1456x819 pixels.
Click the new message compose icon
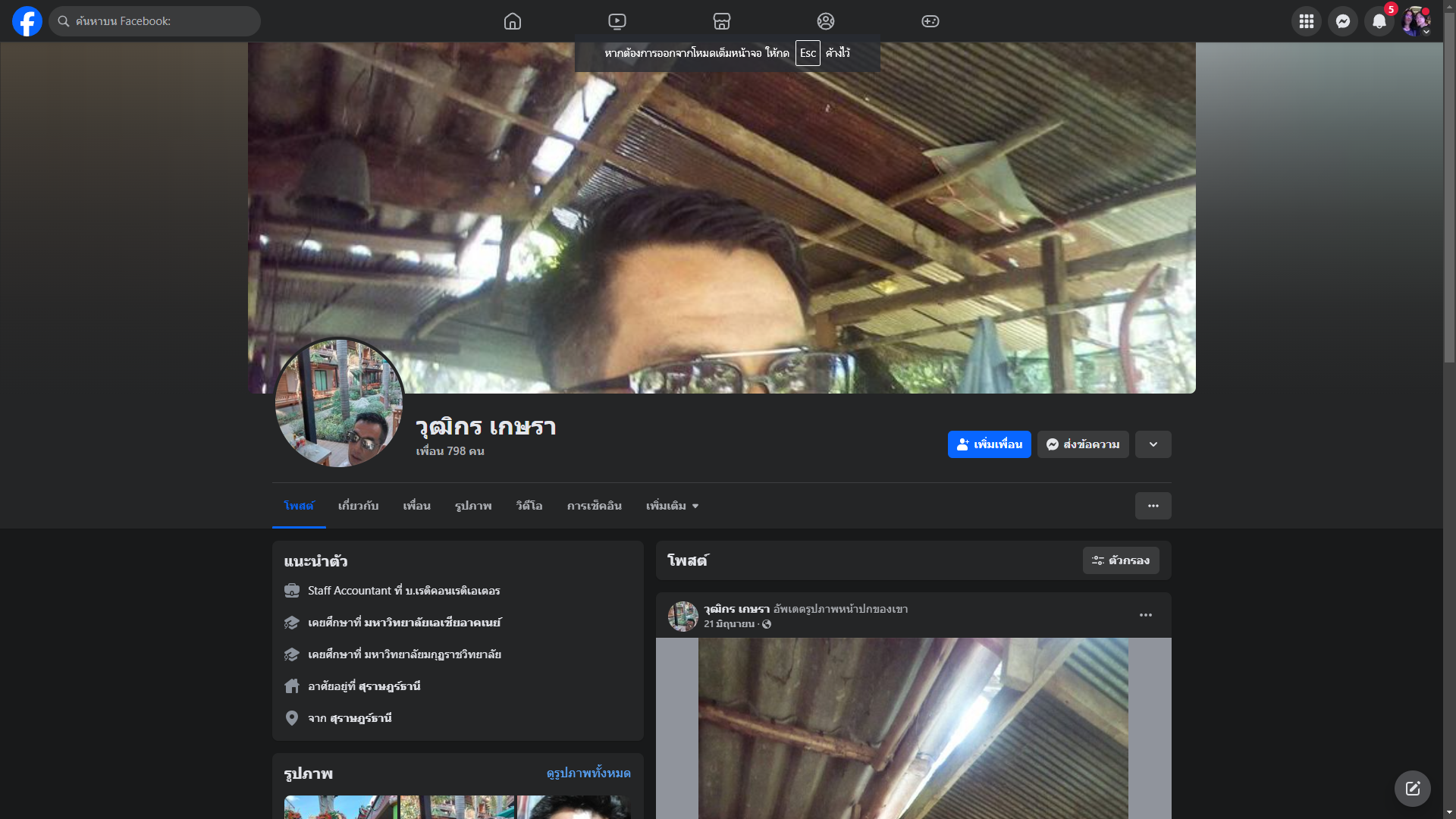pos(1412,789)
